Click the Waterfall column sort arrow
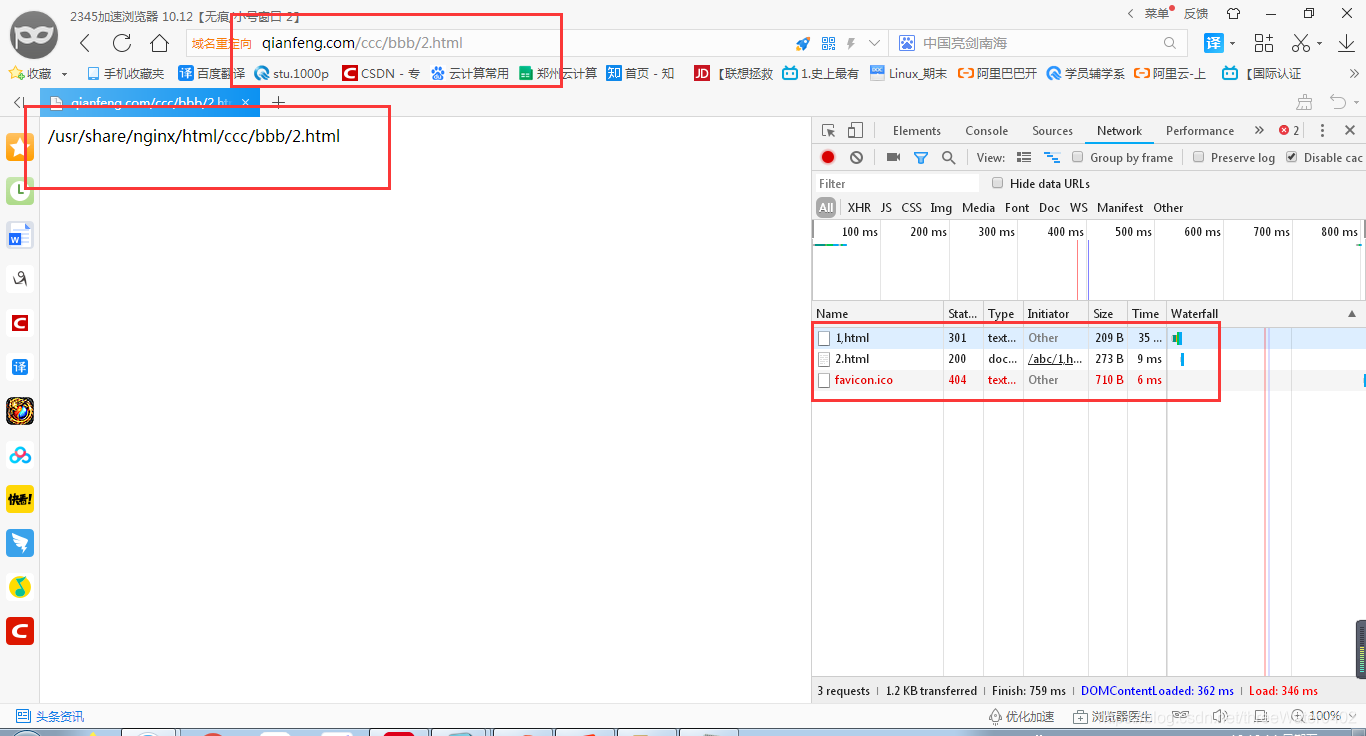This screenshot has height=736, width=1366. (1352, 313)
